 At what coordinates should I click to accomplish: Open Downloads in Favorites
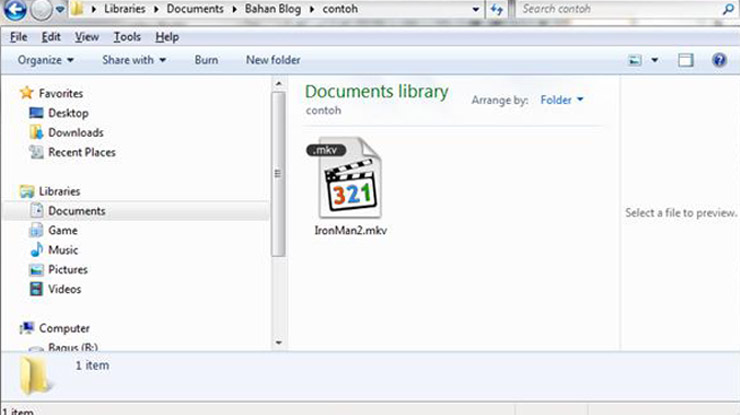[x=76, y=133]
